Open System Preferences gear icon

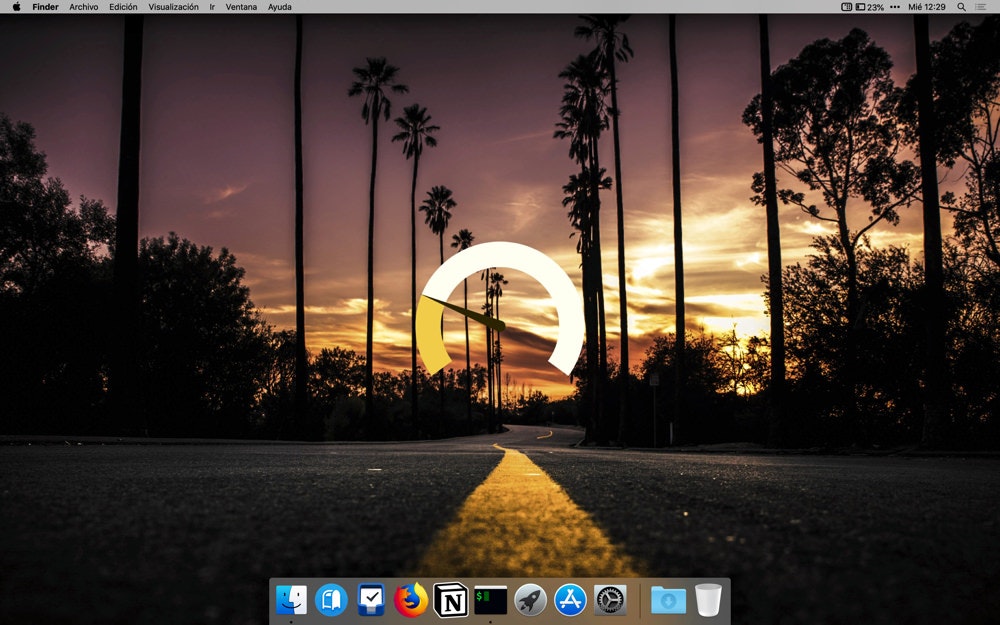click(x=610, y=600)
